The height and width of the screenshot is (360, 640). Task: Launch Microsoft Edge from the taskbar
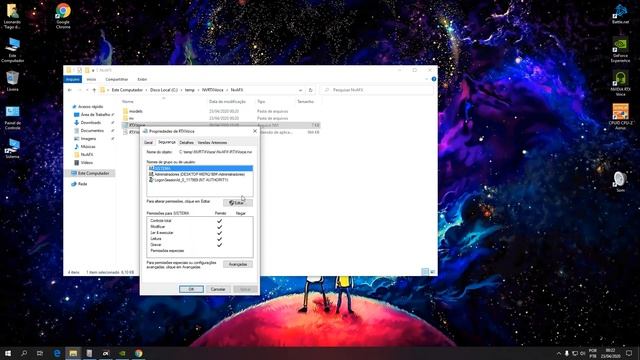point(57,353)
